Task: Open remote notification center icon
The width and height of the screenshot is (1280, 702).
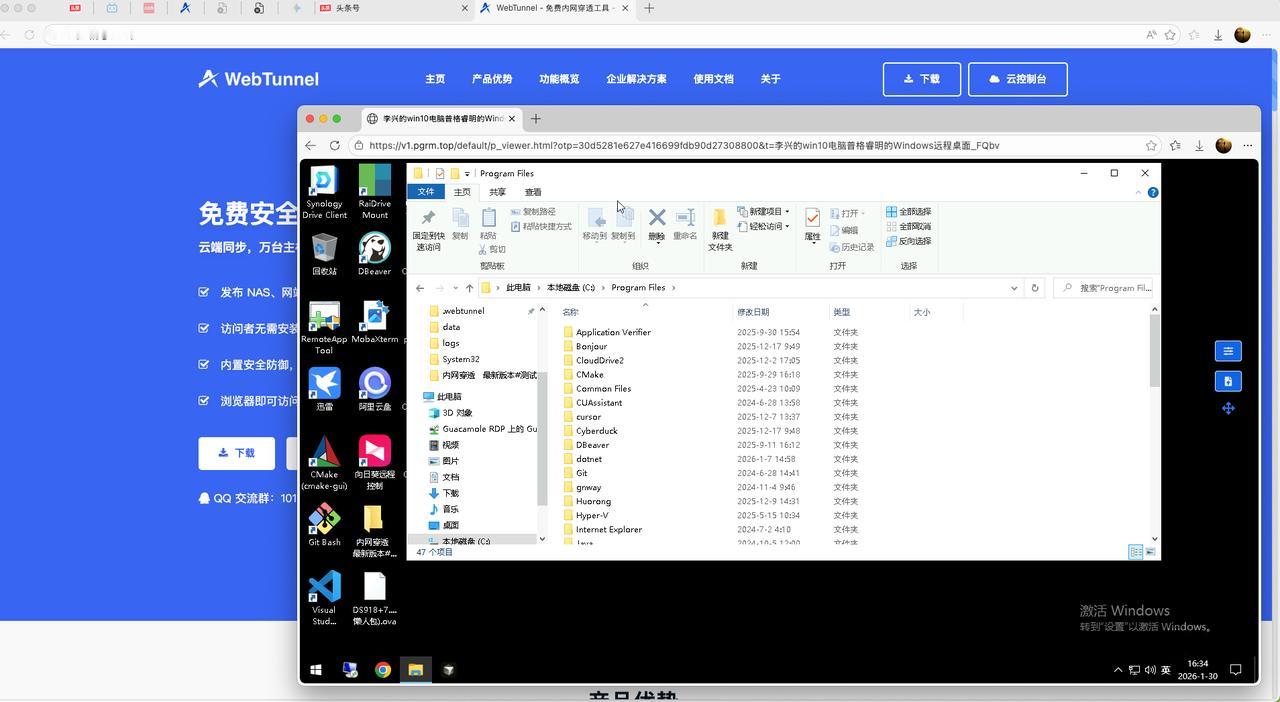Action: click(x=1236, y=670)
